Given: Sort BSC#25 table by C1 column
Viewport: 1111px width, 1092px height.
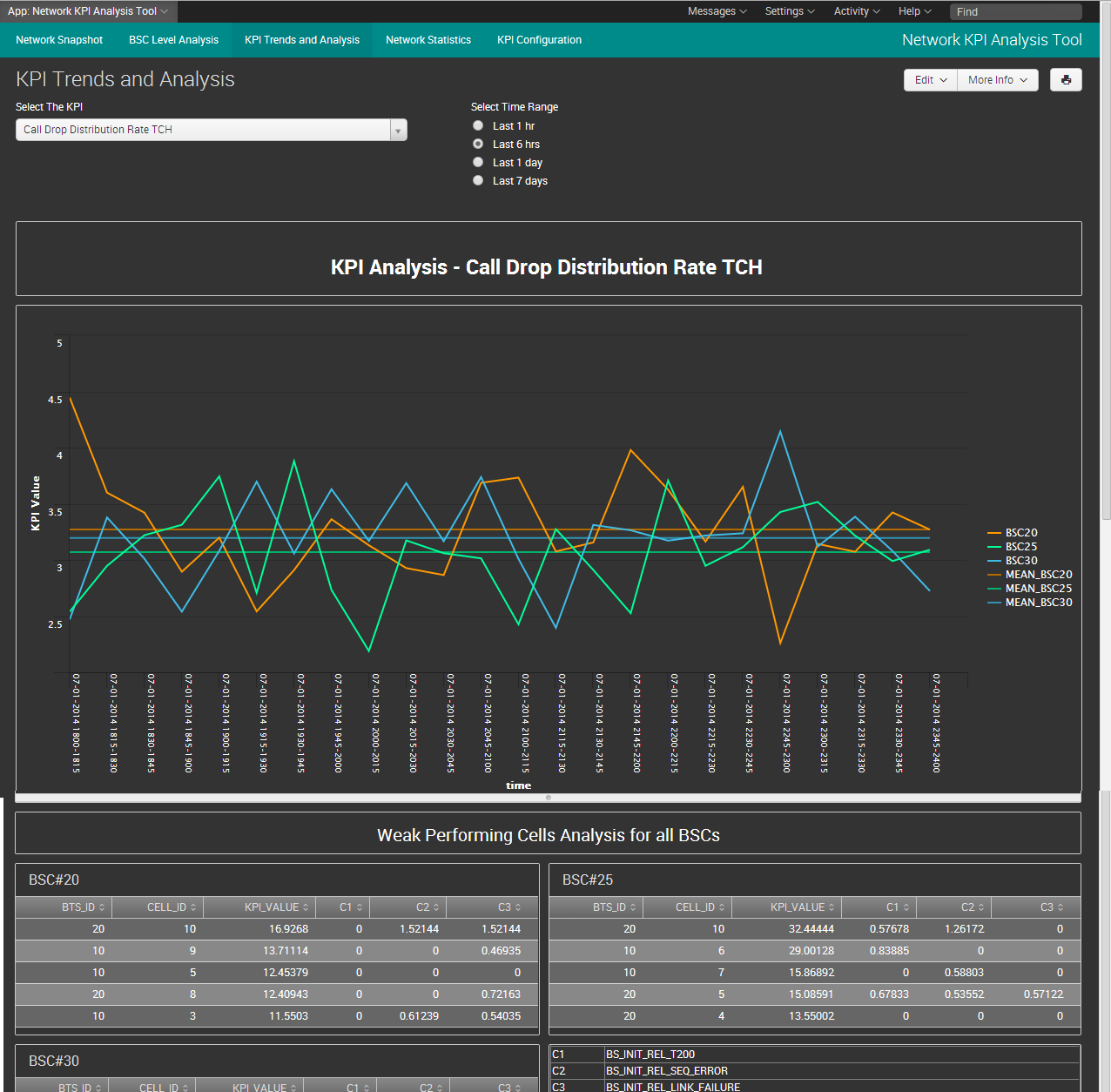Looking at the screenshot, I should coord(879,907).
